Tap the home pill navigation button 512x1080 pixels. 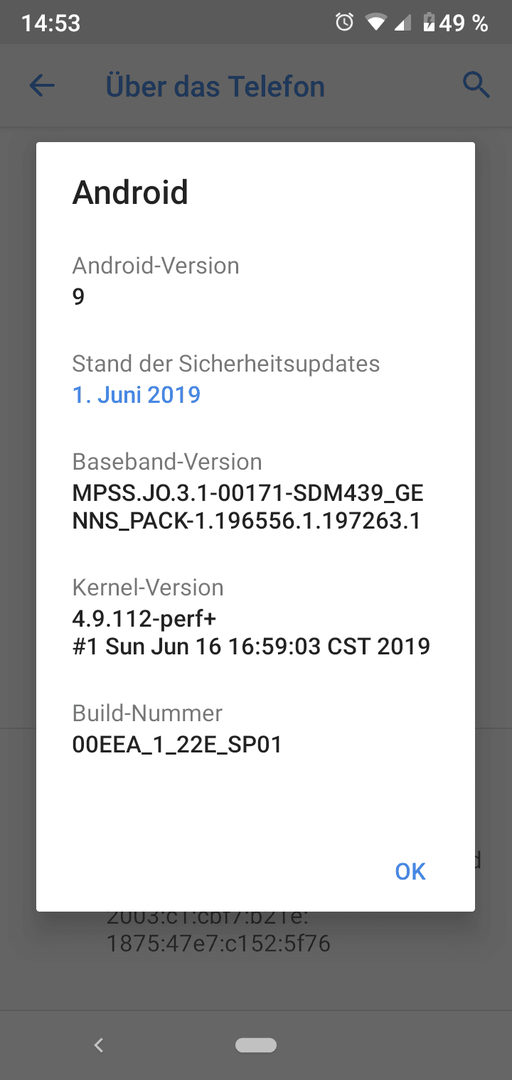coord(256,1045)
